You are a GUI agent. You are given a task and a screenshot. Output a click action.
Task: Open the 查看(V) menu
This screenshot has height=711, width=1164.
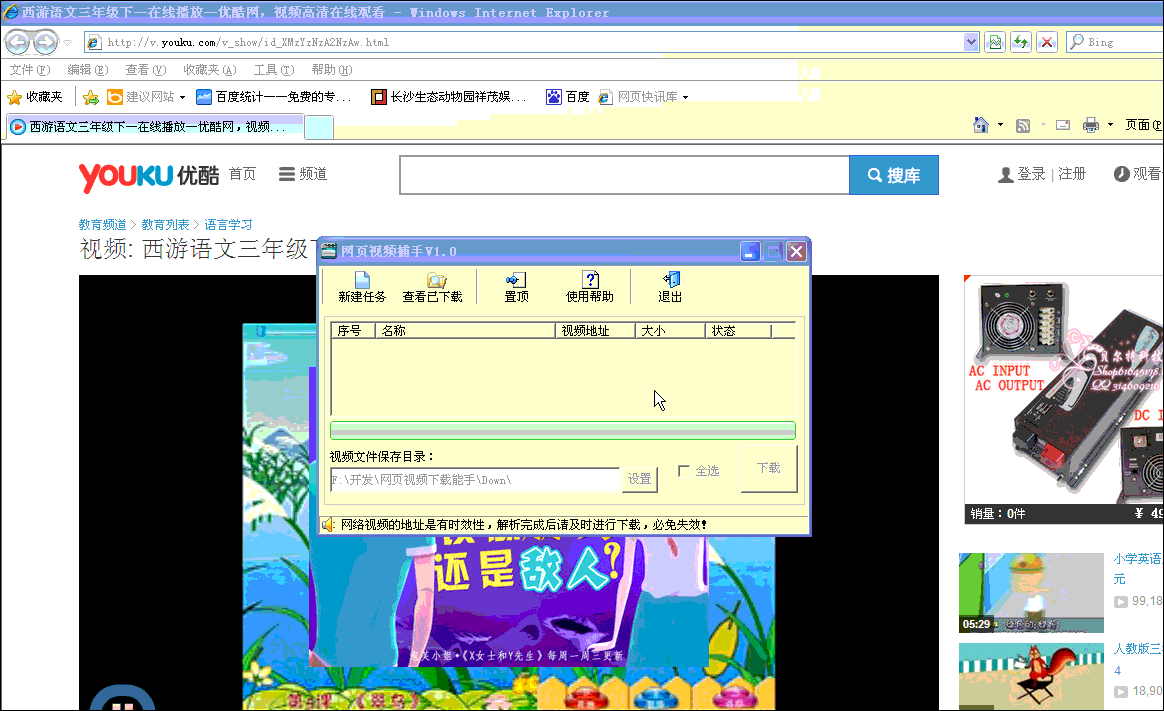coord(146,70)
